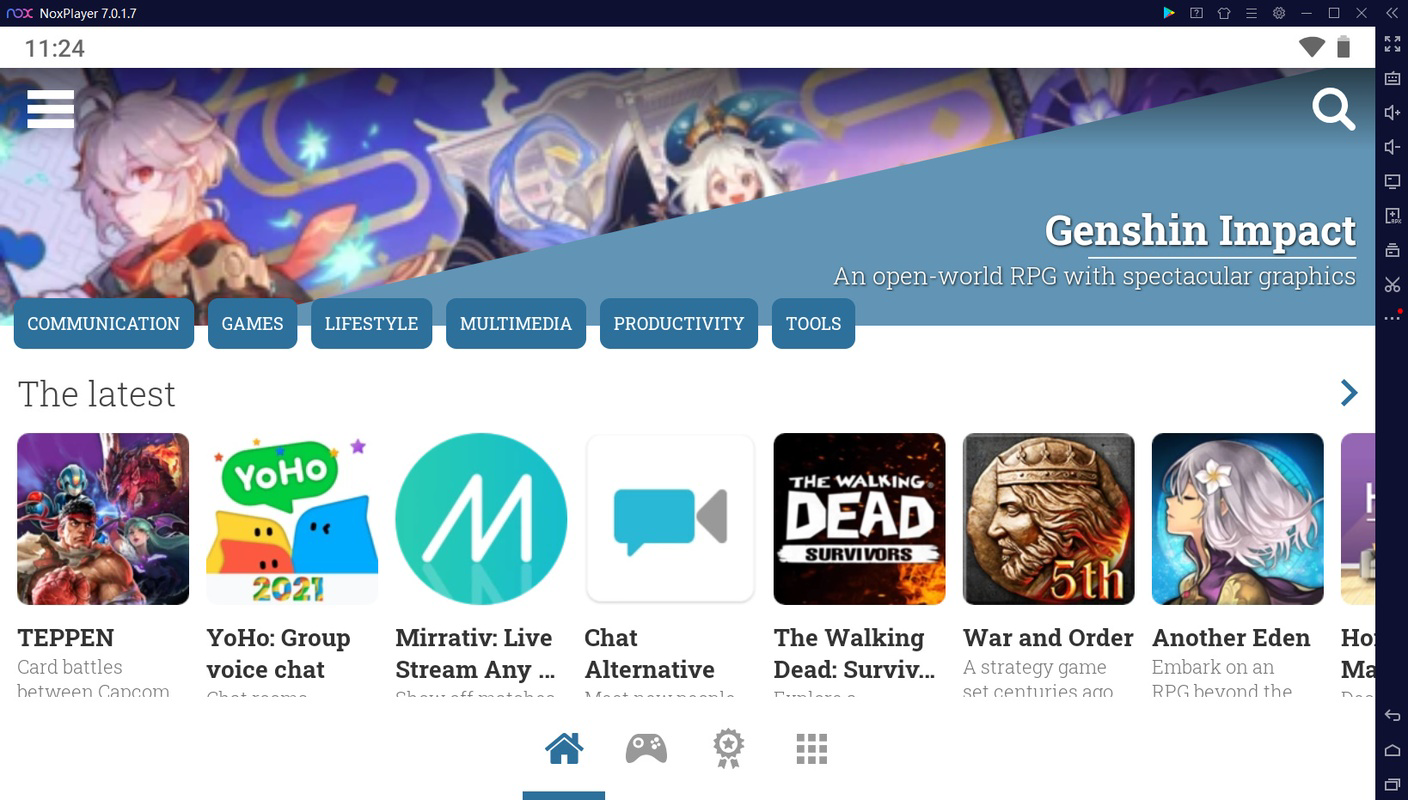1408x800 pixels.
Task: Select the MULTIMEDIA category button
Action: [516, 324]
